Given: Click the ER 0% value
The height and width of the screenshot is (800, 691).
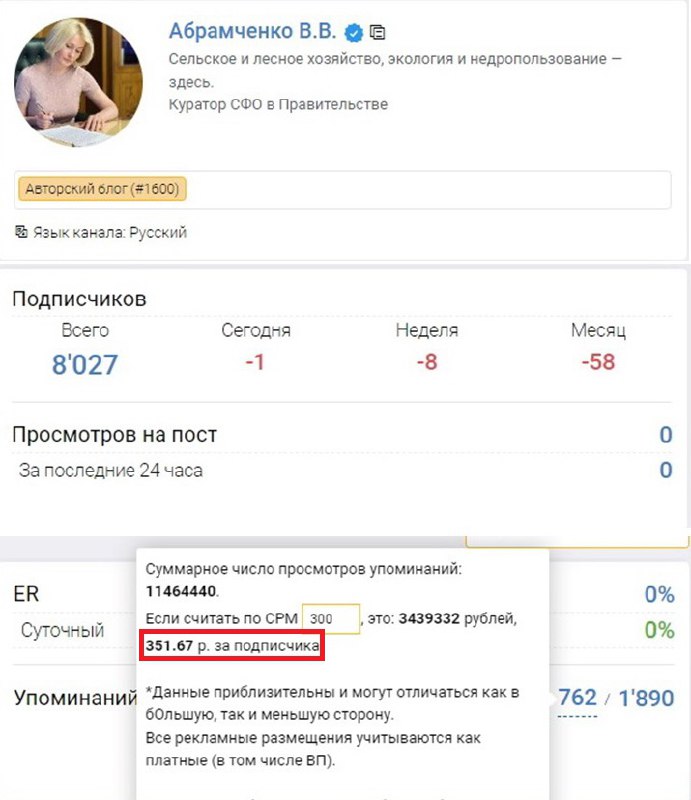Looking at the screenshot, I should click(x=659, y=594).
